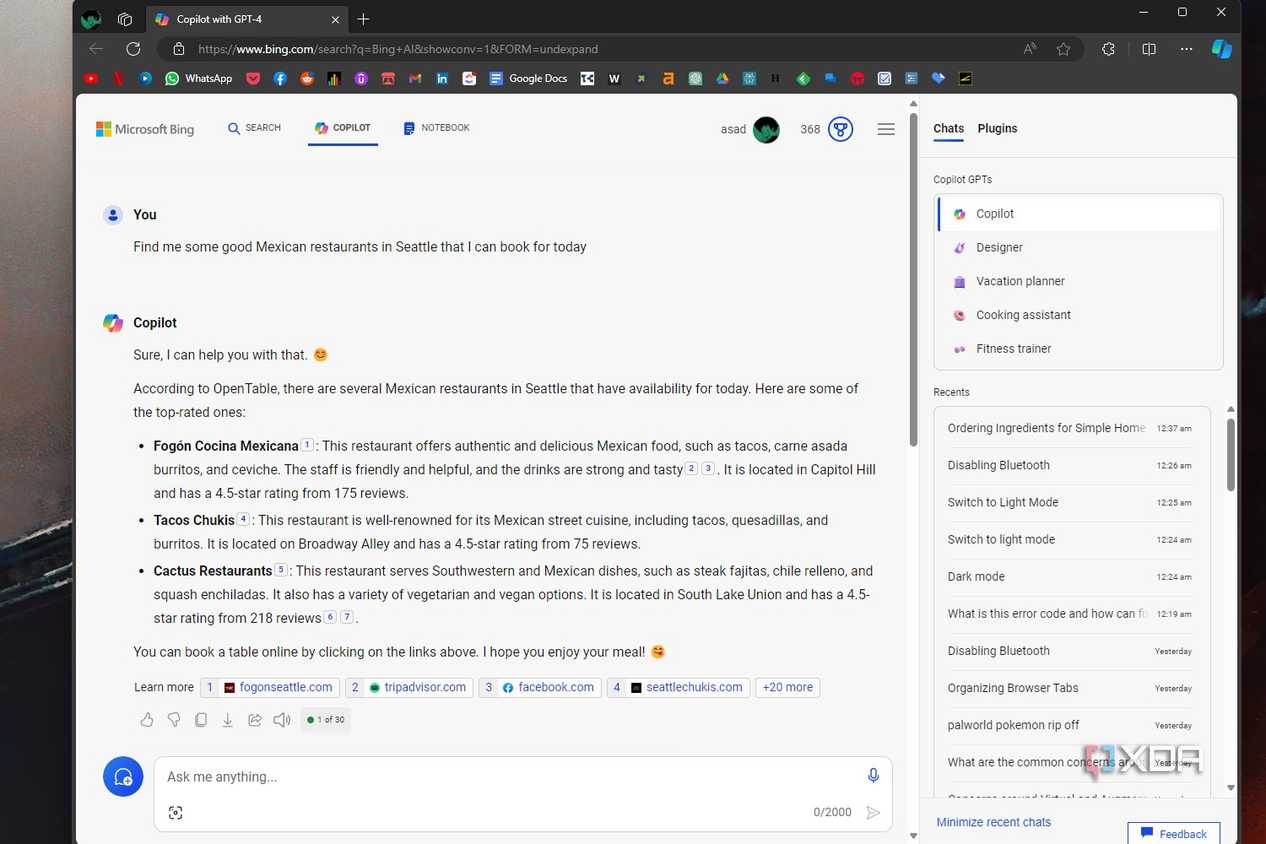Open the Facebook bookmark in the bookmarks bar
1266x844 pixels.
[280, 78]
